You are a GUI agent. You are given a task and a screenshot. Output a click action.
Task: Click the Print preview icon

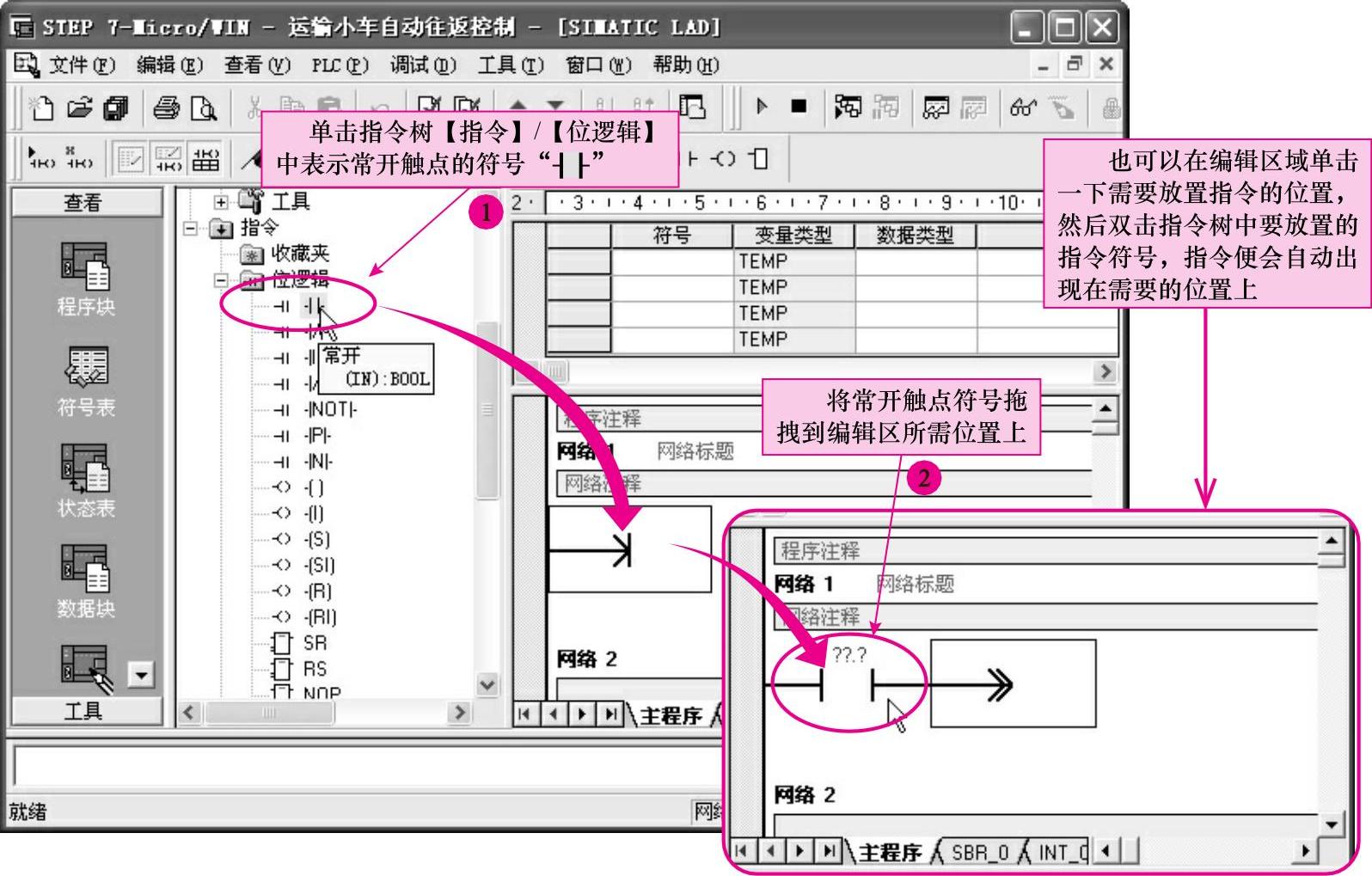[204, 107]
